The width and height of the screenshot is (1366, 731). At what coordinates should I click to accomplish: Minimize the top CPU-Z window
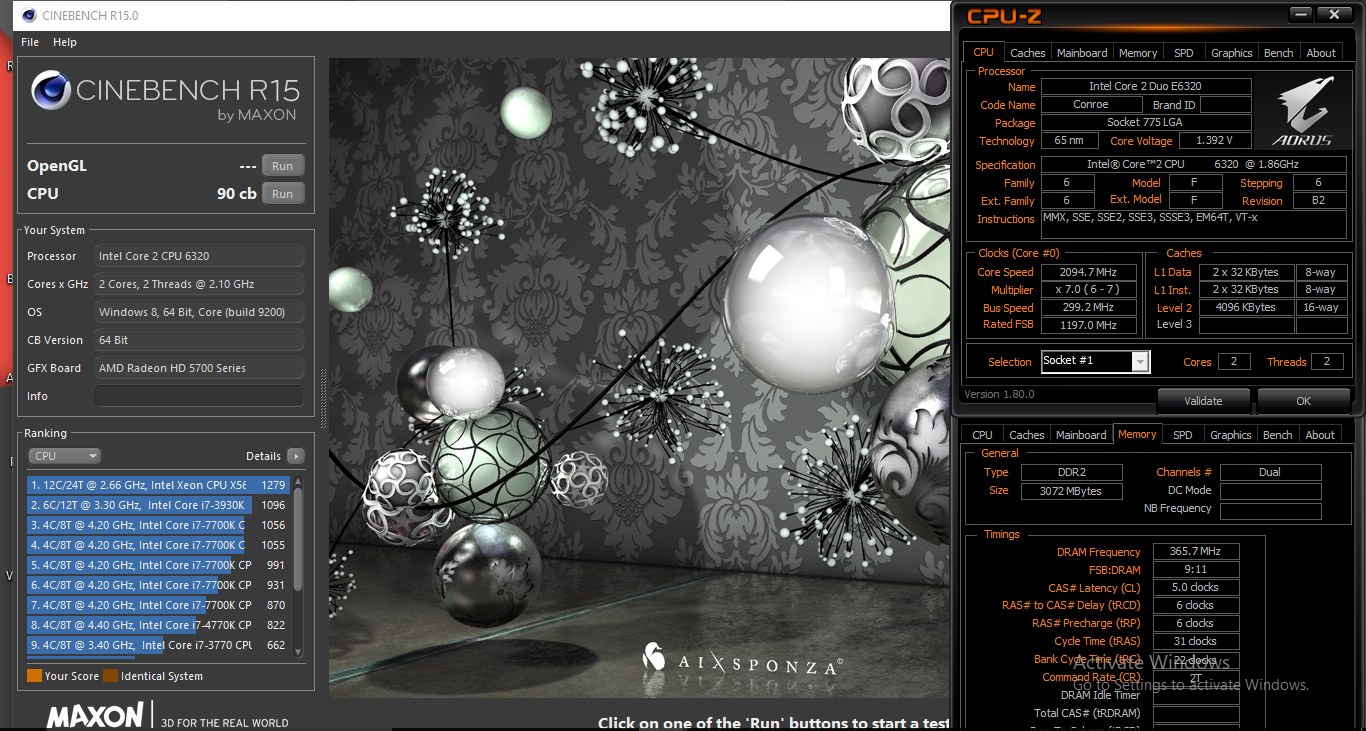1300,14
